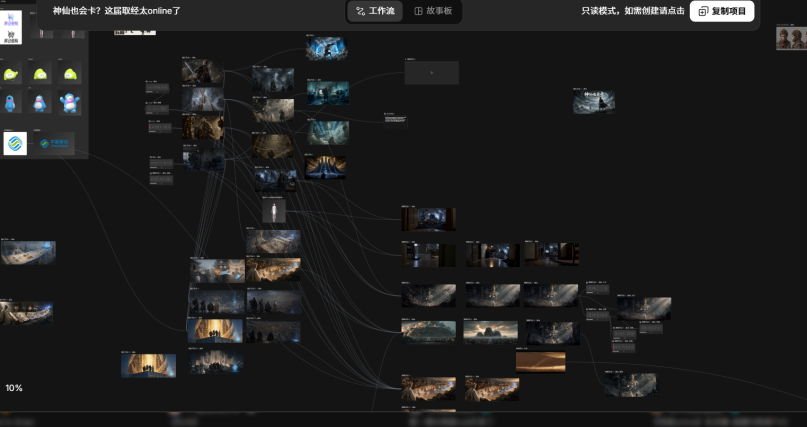Select the white card with purple logo
807x427 pixels.
click(11, 27)
